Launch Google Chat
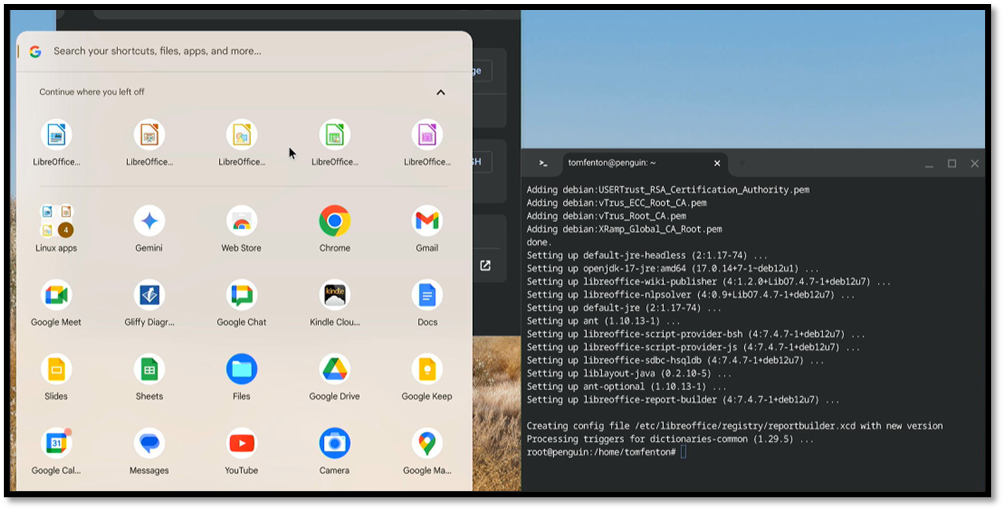 point(241,295)
